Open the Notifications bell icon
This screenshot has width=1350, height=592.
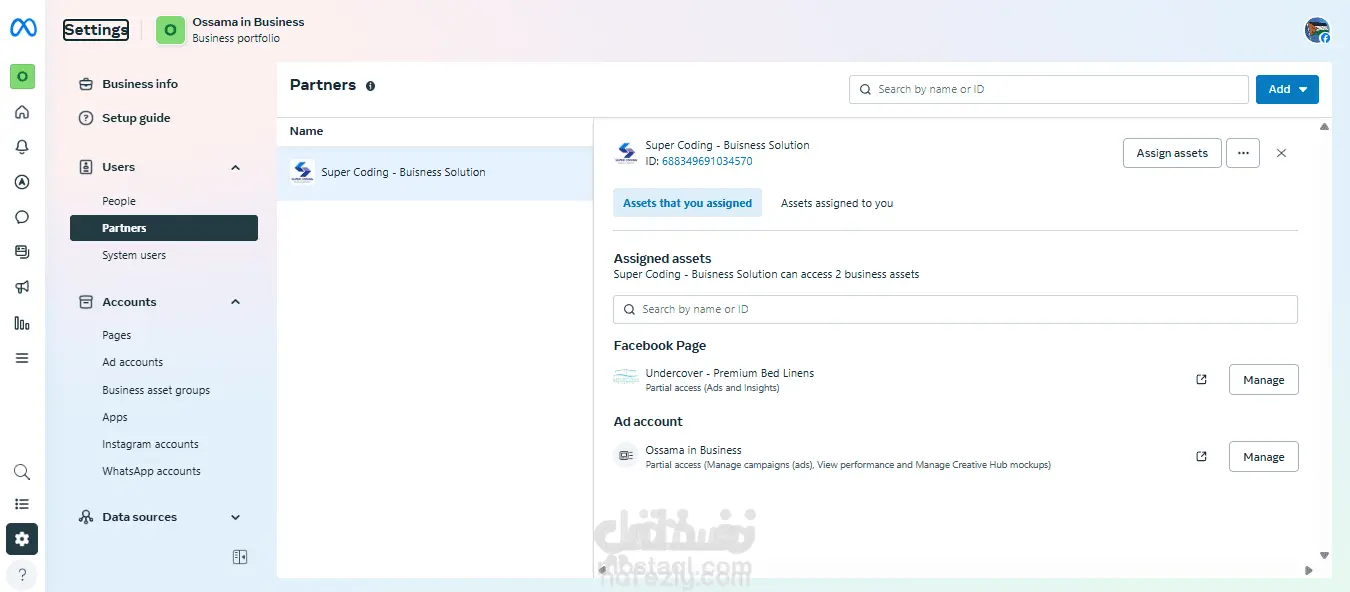tap(22, 147)
